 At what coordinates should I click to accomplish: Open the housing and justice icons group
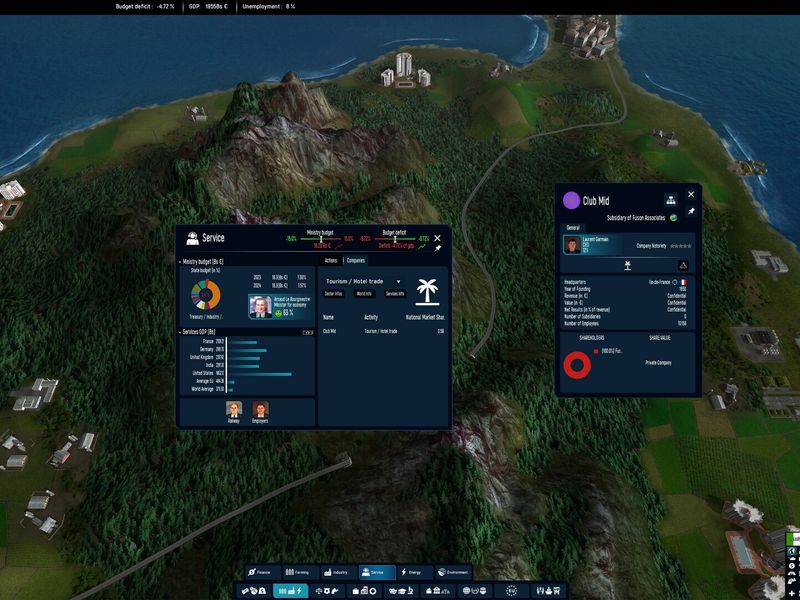(438, 591)
